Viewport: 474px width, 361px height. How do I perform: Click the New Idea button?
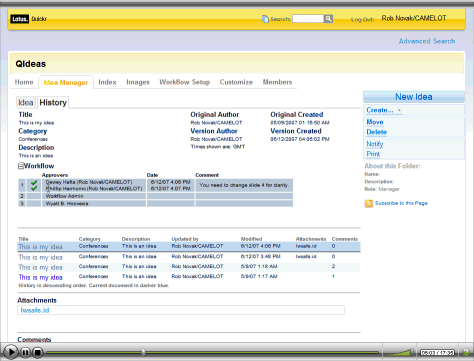point(414,97)
